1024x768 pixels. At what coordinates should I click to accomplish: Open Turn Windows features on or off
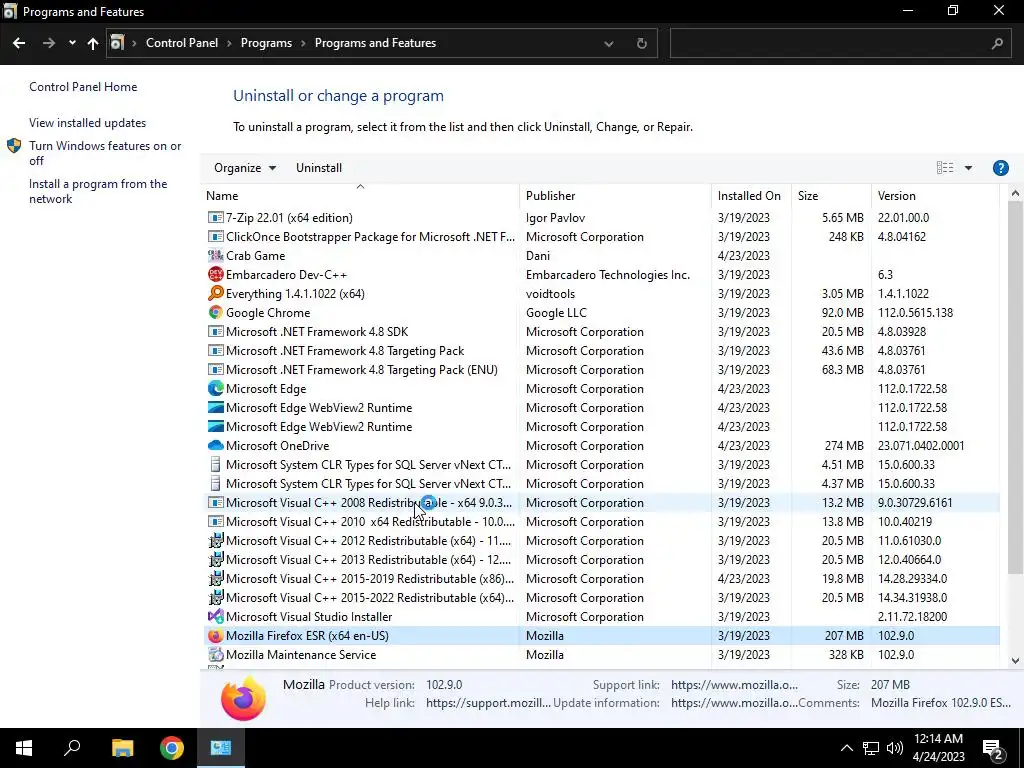pos(105,153)
